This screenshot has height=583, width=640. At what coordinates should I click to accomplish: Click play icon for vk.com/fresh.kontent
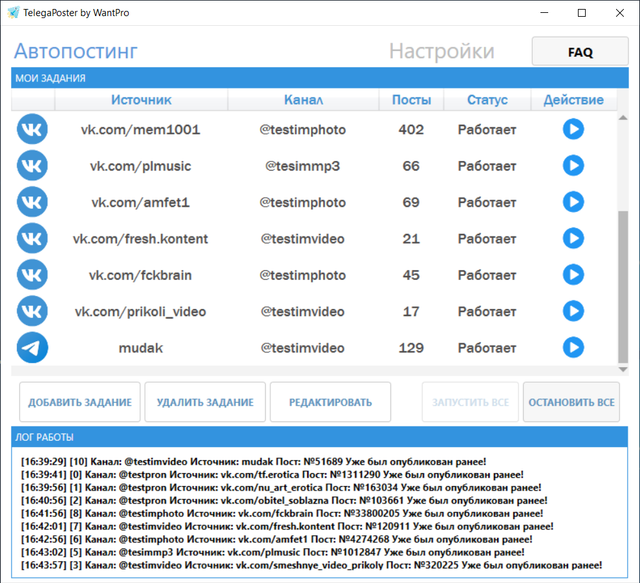coord(573,238)
